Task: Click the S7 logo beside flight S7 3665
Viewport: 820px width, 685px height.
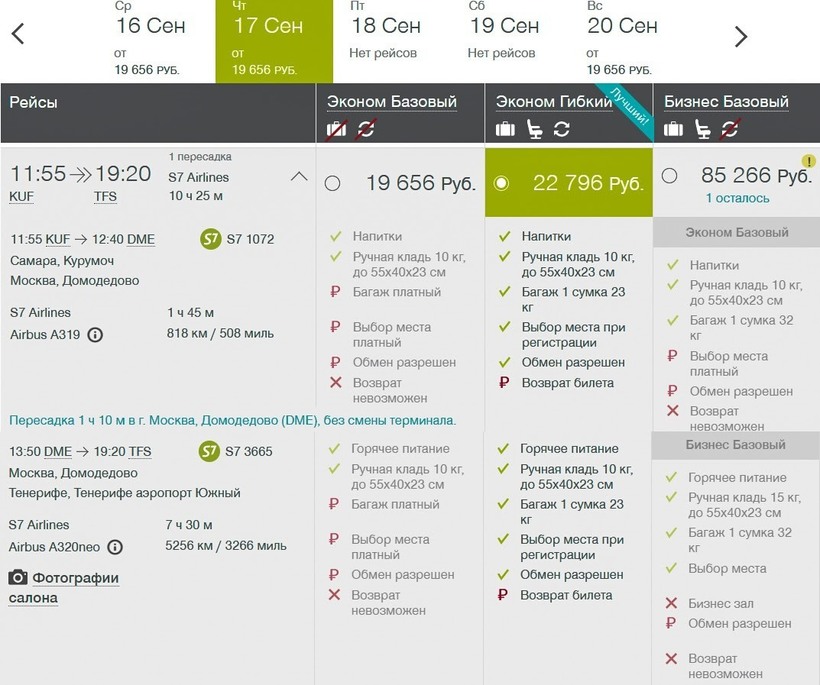Action: 210,451
